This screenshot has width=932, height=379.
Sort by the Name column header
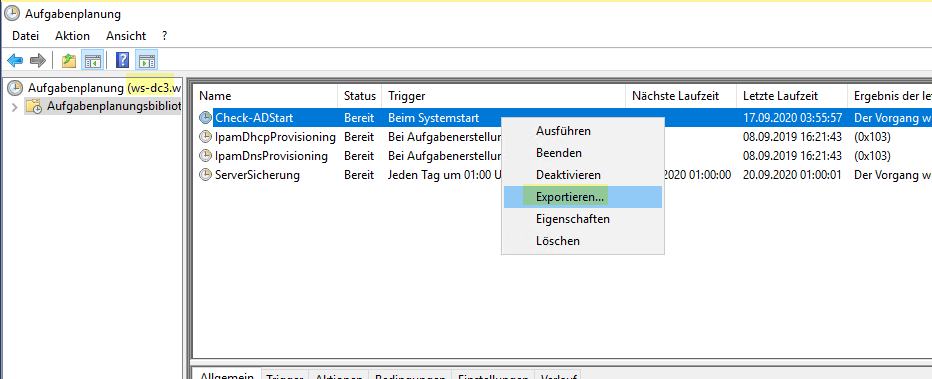(266, 96)
